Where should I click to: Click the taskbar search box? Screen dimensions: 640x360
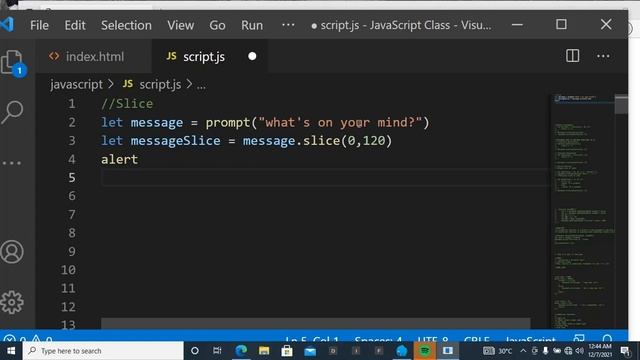click(103, 351)
